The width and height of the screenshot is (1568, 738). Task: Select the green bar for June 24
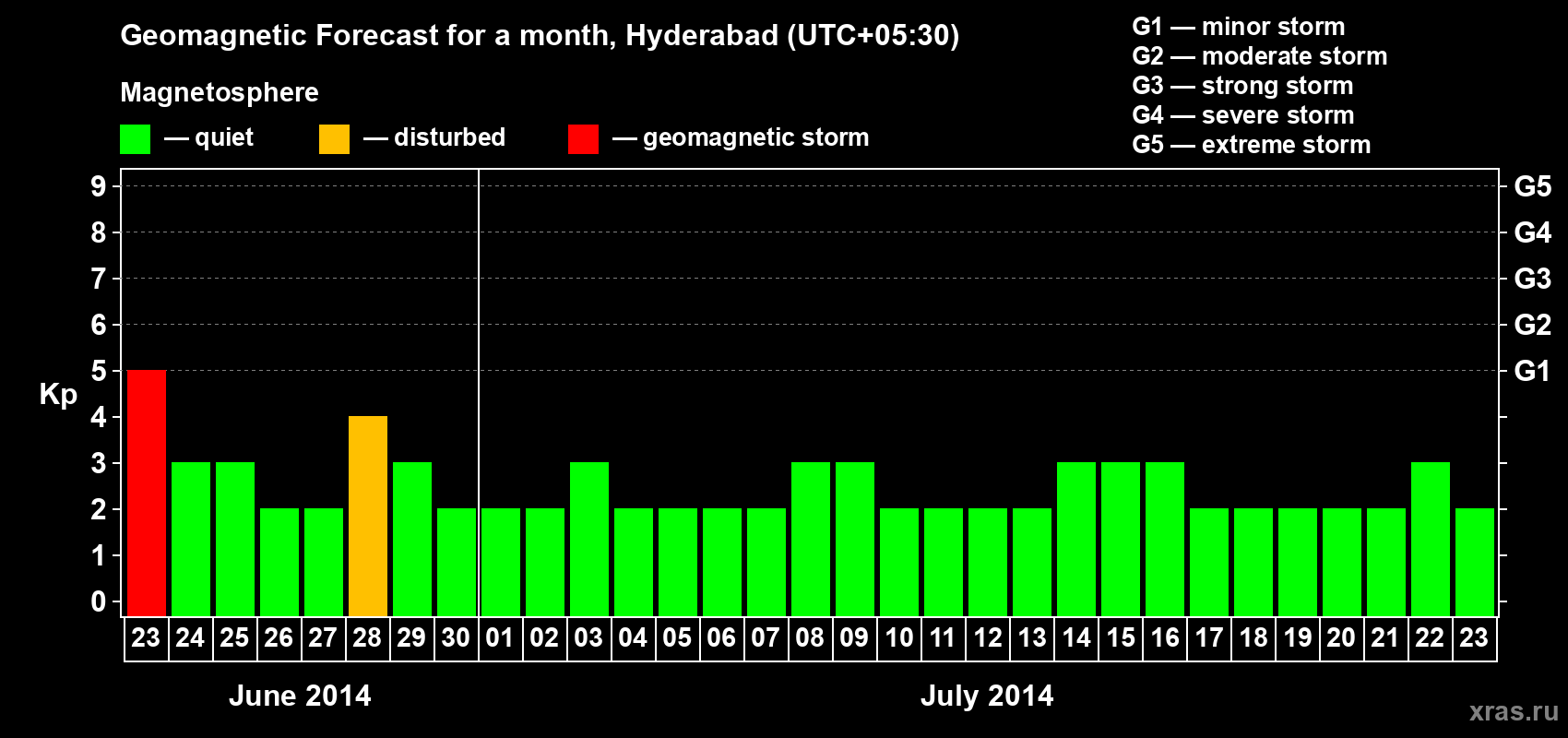tap(191, 539)
